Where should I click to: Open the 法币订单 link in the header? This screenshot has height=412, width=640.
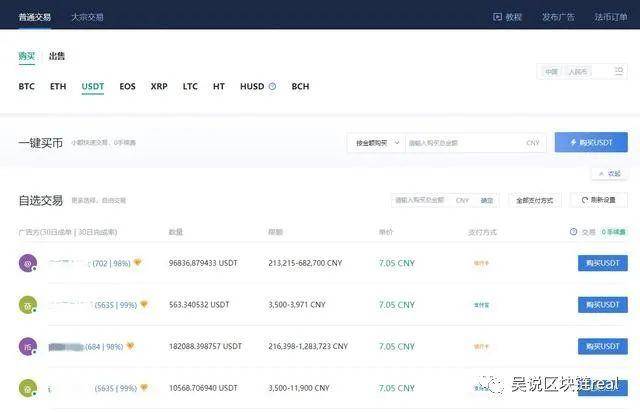[611, 17]
